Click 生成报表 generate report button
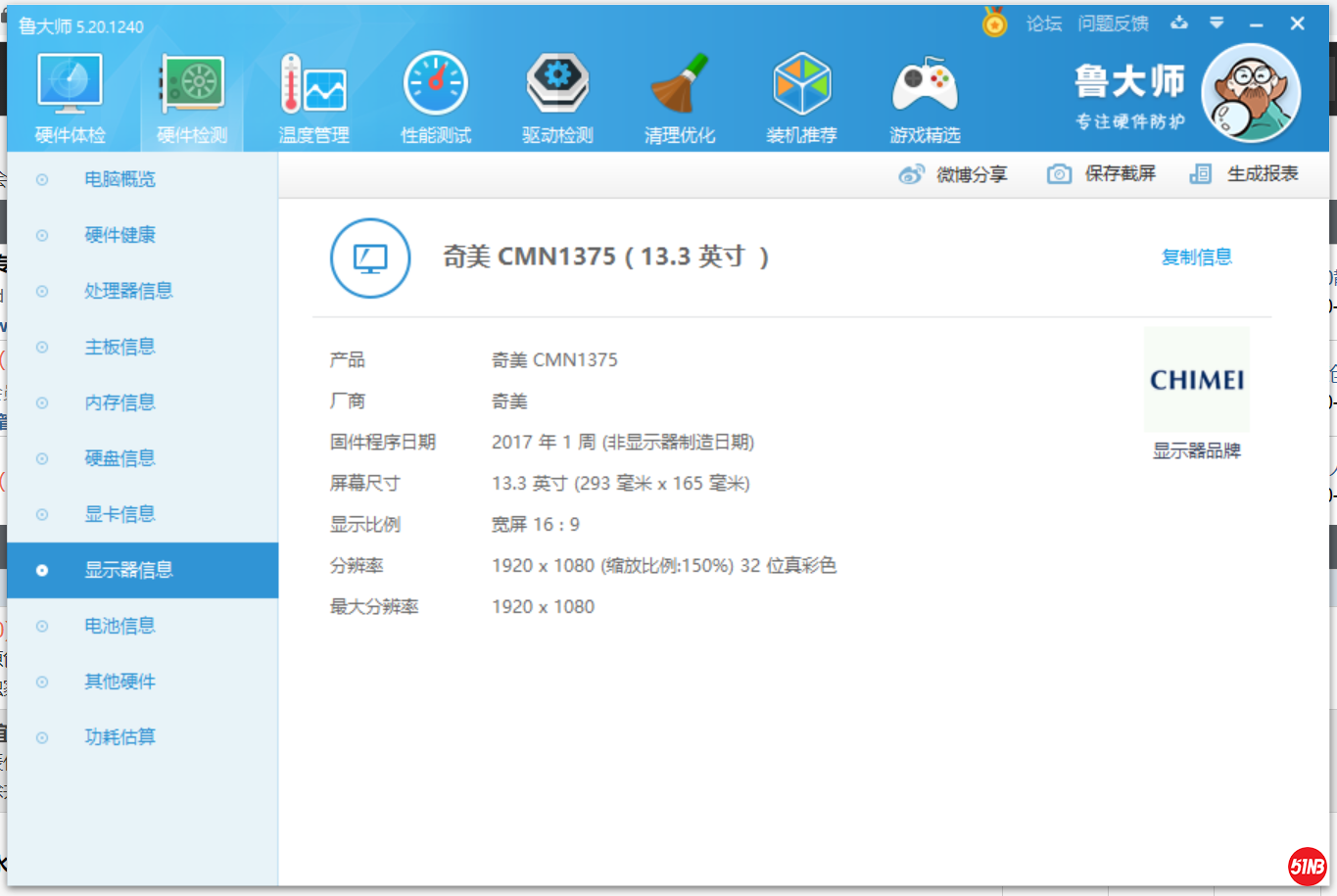 tap(1244, 174)
